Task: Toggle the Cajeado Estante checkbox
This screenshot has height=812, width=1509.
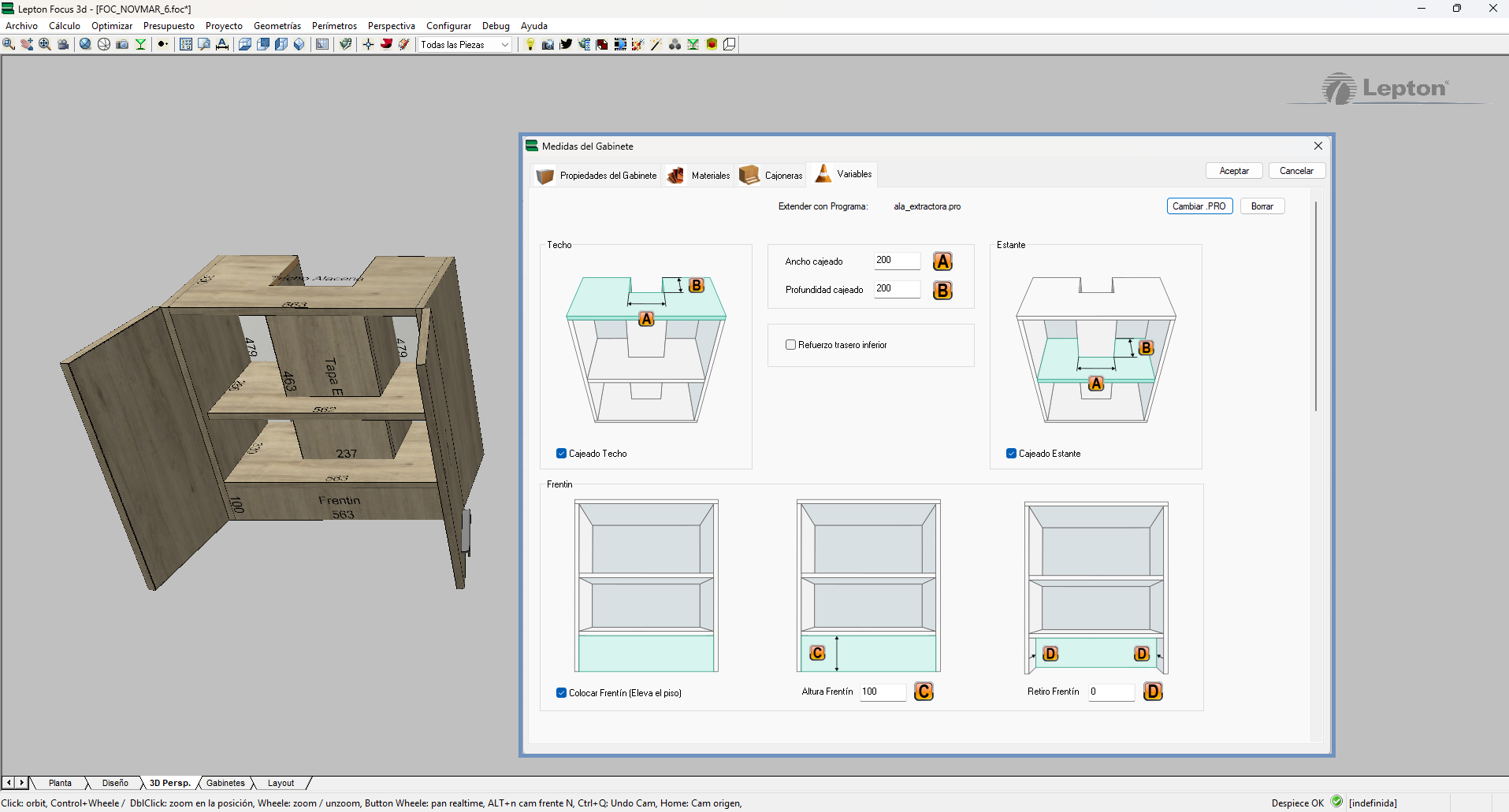Action: (1011, 454)
